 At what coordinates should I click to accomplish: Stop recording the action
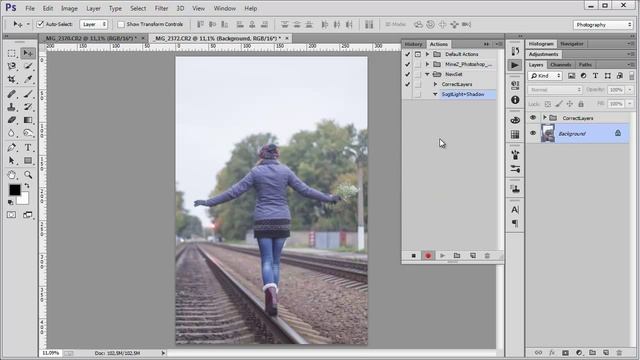[413, 256]
